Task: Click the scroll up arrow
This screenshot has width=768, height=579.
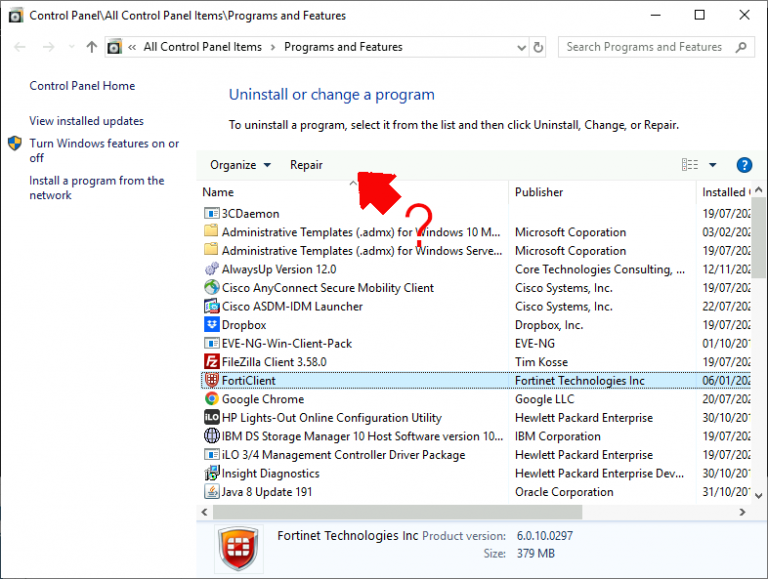Action: [759, 189]
